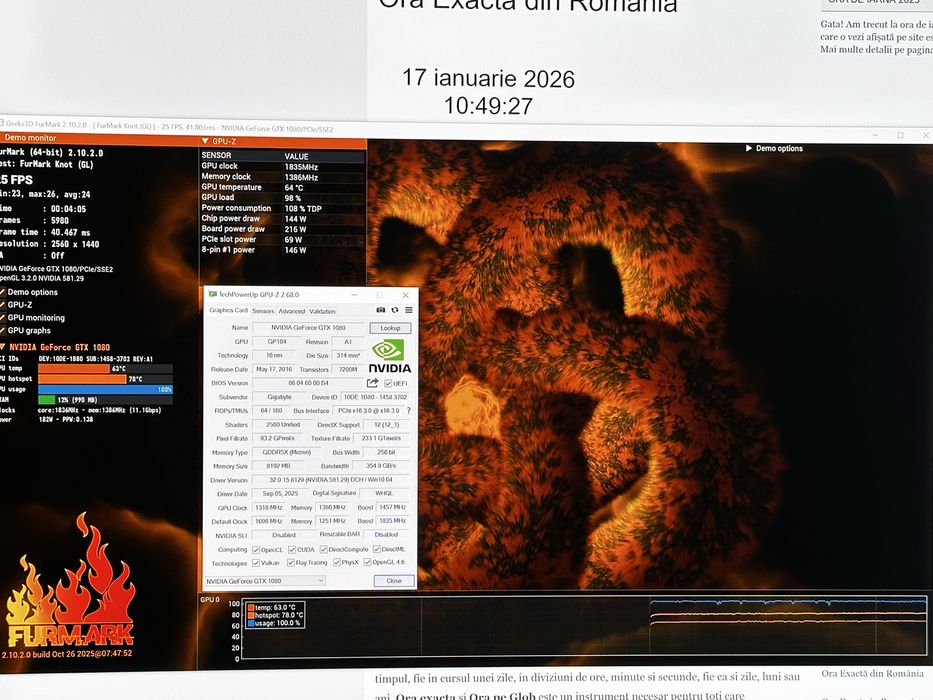Click the 'Ora Exacta din Romania' sidebar link
This screenshot has height=700, width=933.
point(872,674)
